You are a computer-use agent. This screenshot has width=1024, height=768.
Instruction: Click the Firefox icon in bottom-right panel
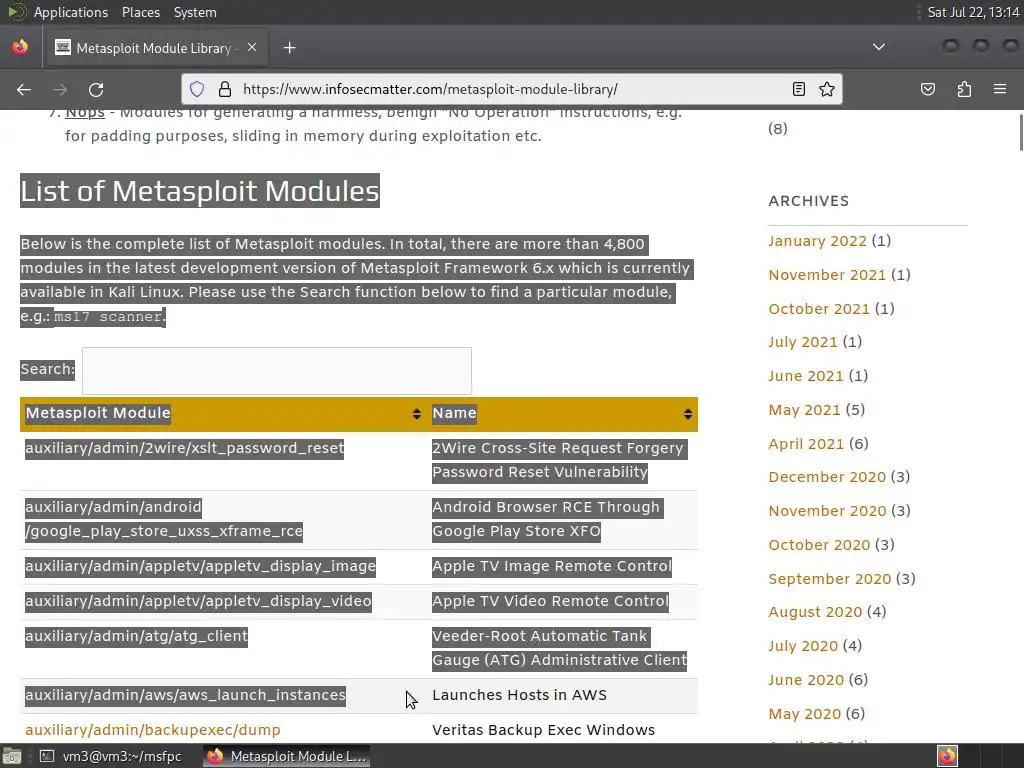947,756
